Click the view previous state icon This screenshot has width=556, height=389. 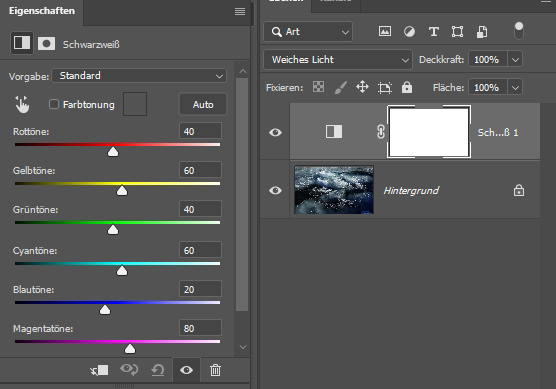129,369
